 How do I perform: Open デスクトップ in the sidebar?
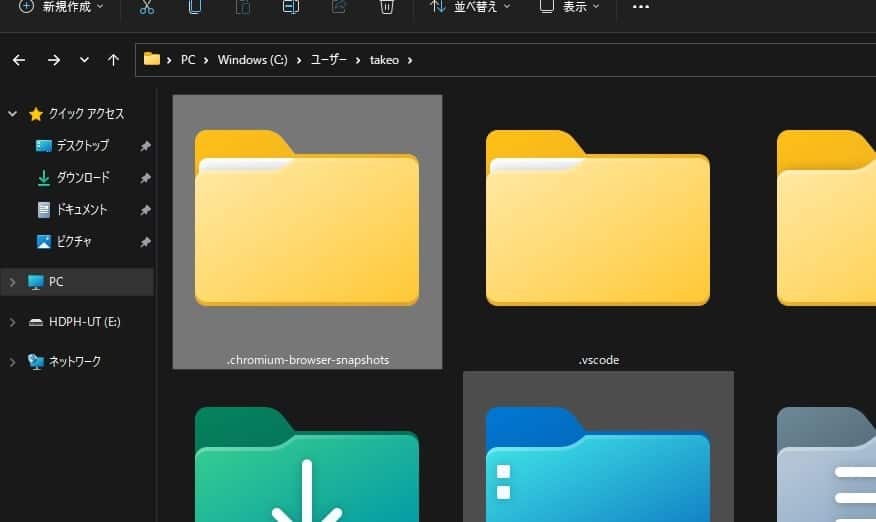83,145
